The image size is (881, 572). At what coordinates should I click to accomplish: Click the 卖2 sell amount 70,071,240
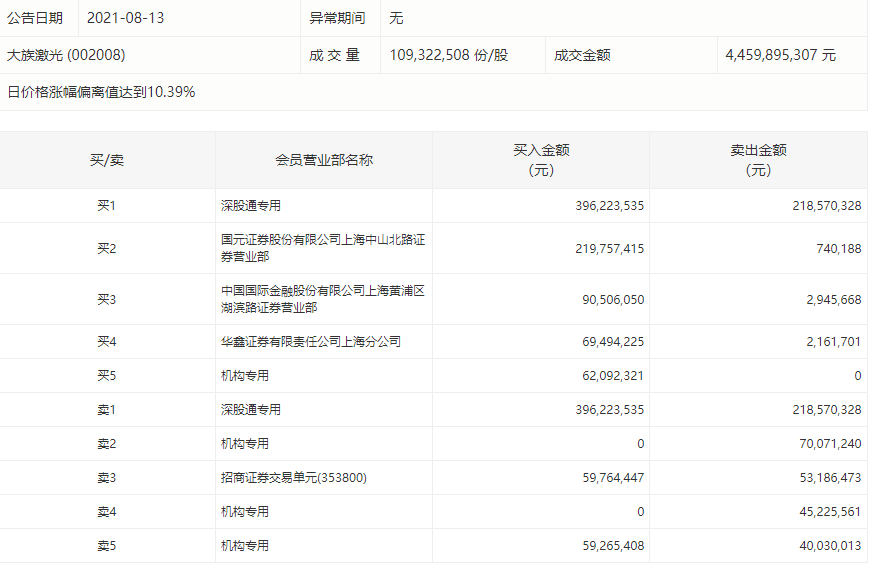point(825,444)
